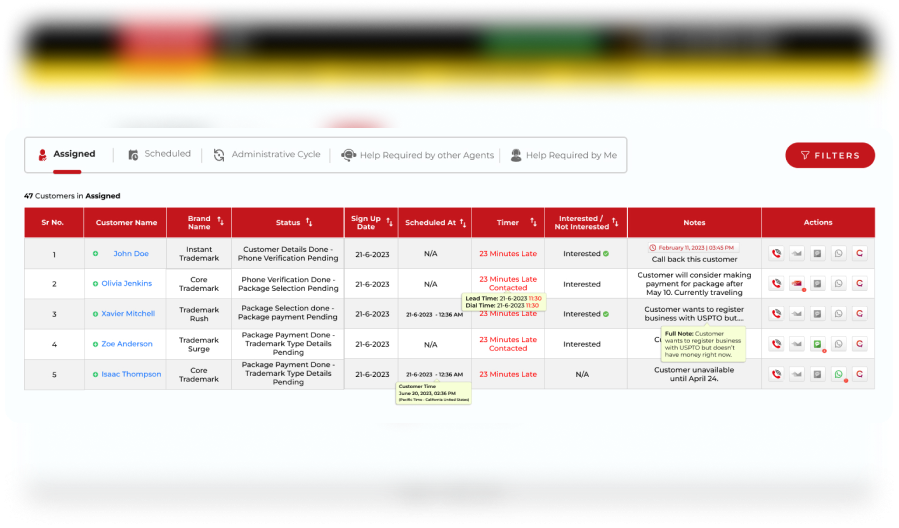The height and width of the screenshot is (528, 899).
Task: Sort the table by Brand Name
Action: tap(220, 222)
